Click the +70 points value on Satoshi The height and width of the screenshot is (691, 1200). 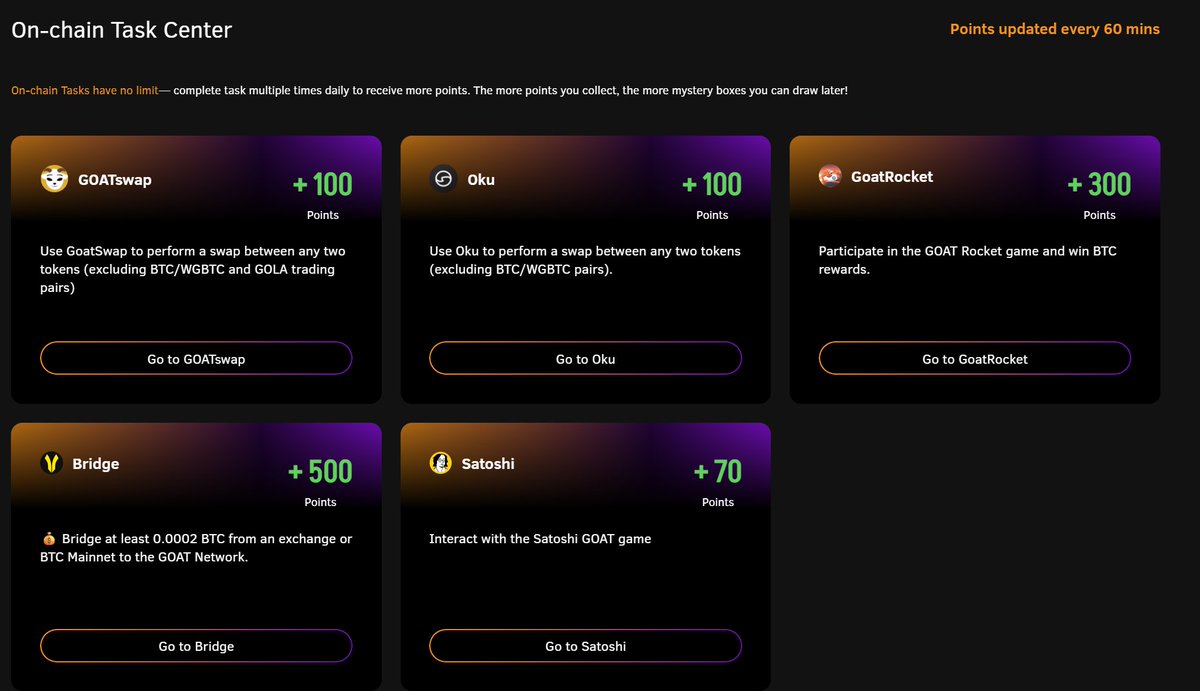(718, 471)
